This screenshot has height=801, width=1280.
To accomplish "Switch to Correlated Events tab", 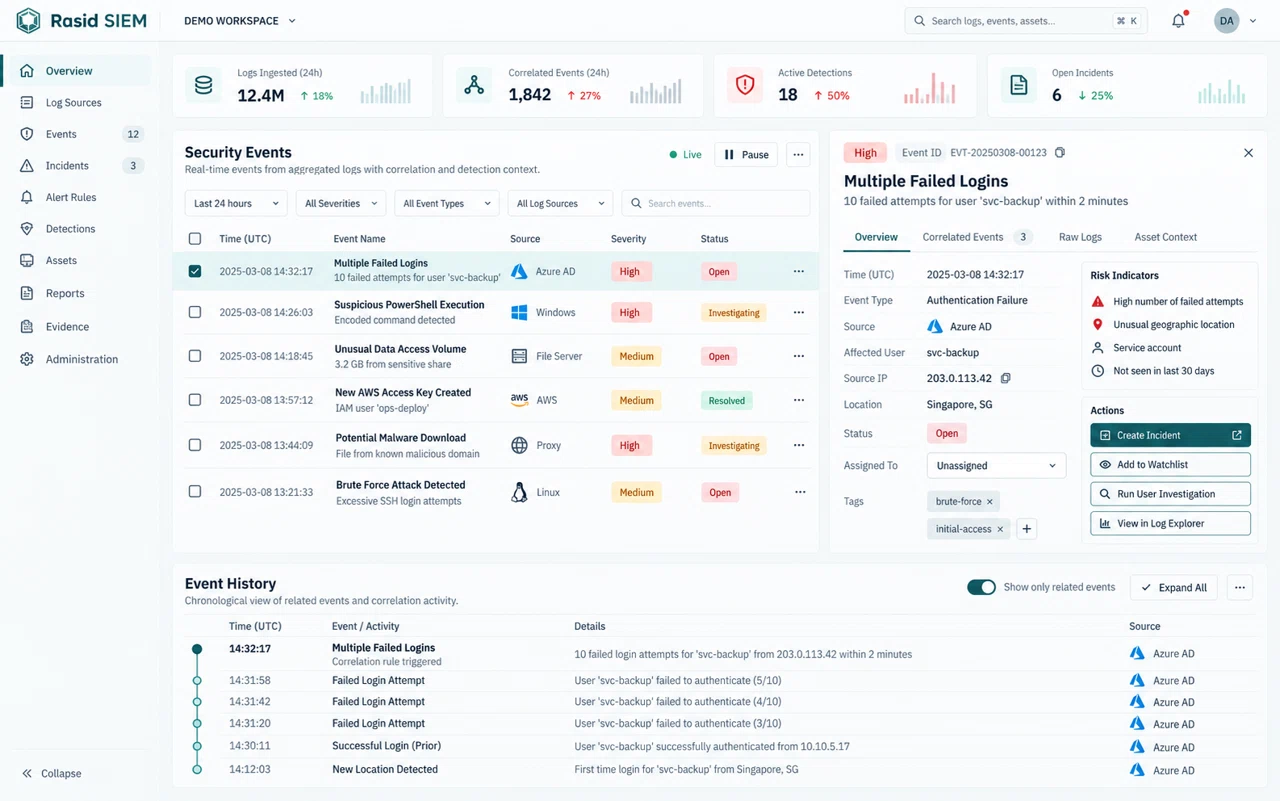I will [x=976, y=237].
